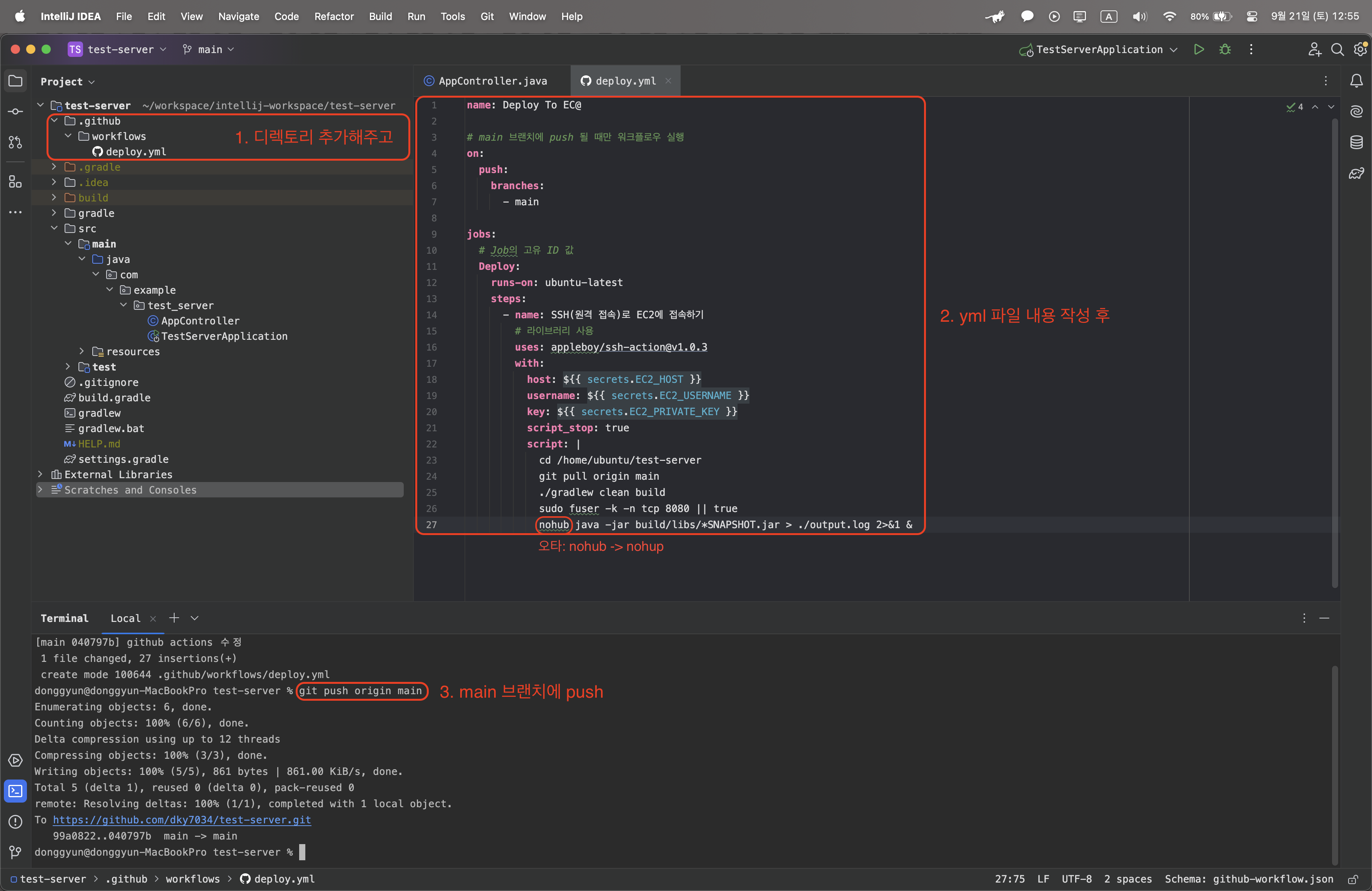Open the Search Everywhere magnifier icon
Screen dimensions: 1372x891
[1337, 50]
